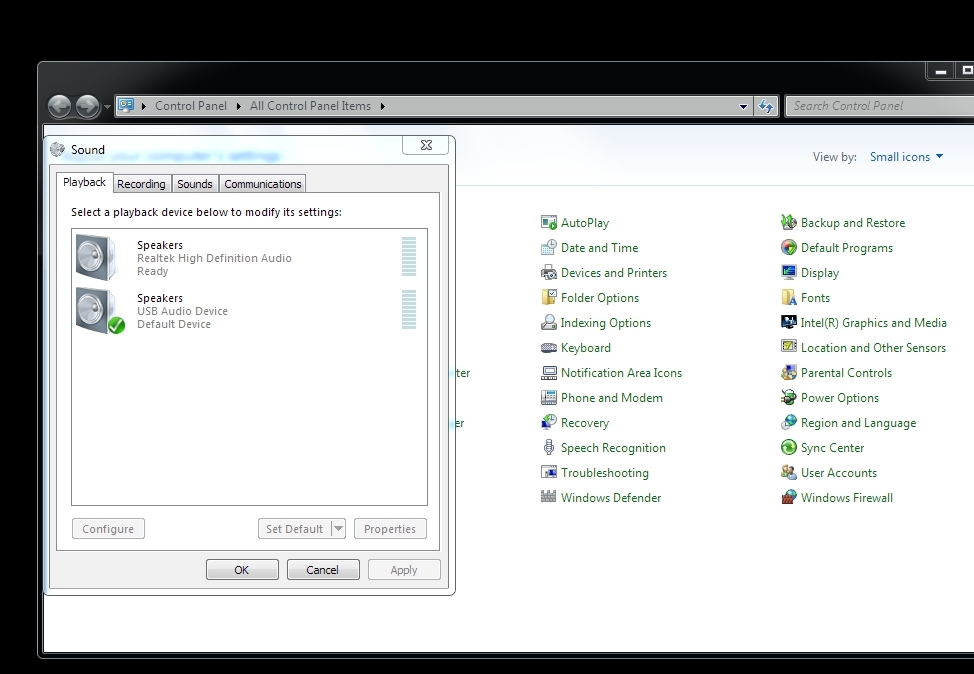The image size is (974, 674).
Task: Open the Communications tab
Action: point(263,184)
